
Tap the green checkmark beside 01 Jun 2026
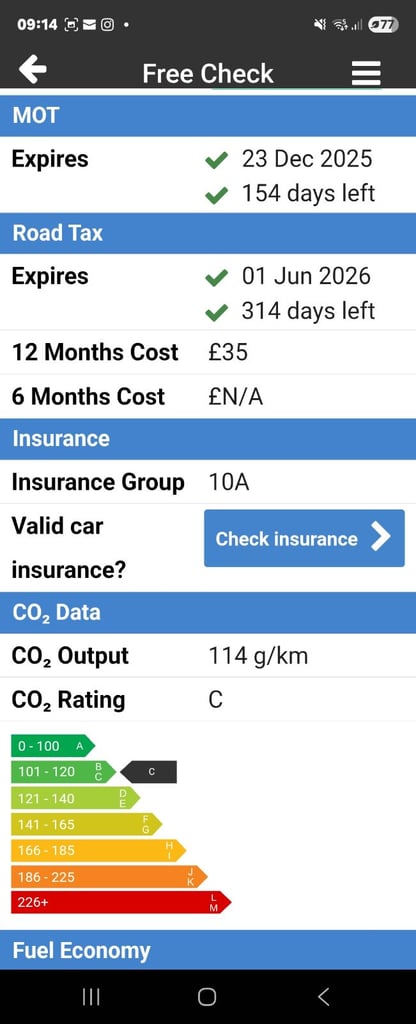(x=216, y=277)
